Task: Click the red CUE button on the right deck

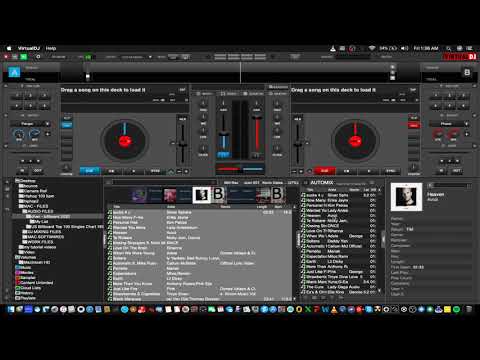Action: (x=325, y=171)
